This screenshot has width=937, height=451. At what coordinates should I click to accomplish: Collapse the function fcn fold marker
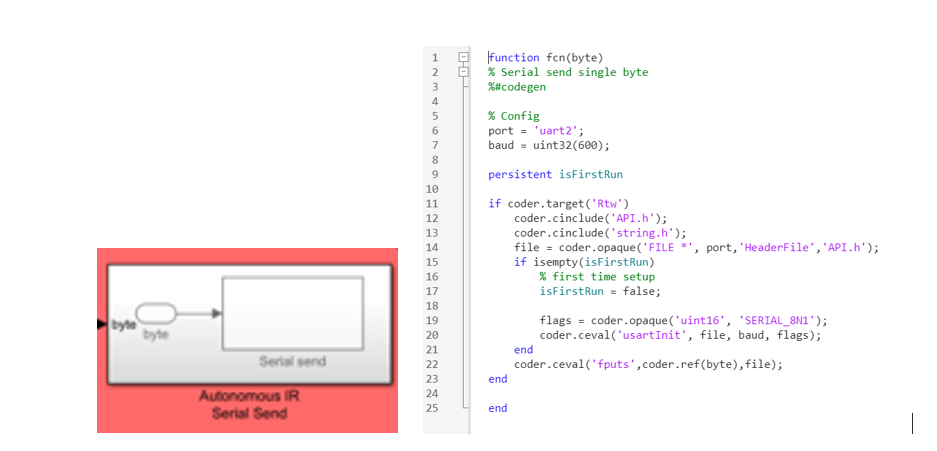[462, 58]
